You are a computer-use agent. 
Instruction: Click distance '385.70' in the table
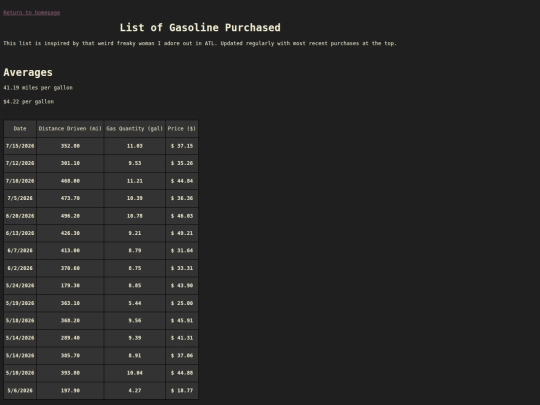pyautogui.click(x=70, y=356)
